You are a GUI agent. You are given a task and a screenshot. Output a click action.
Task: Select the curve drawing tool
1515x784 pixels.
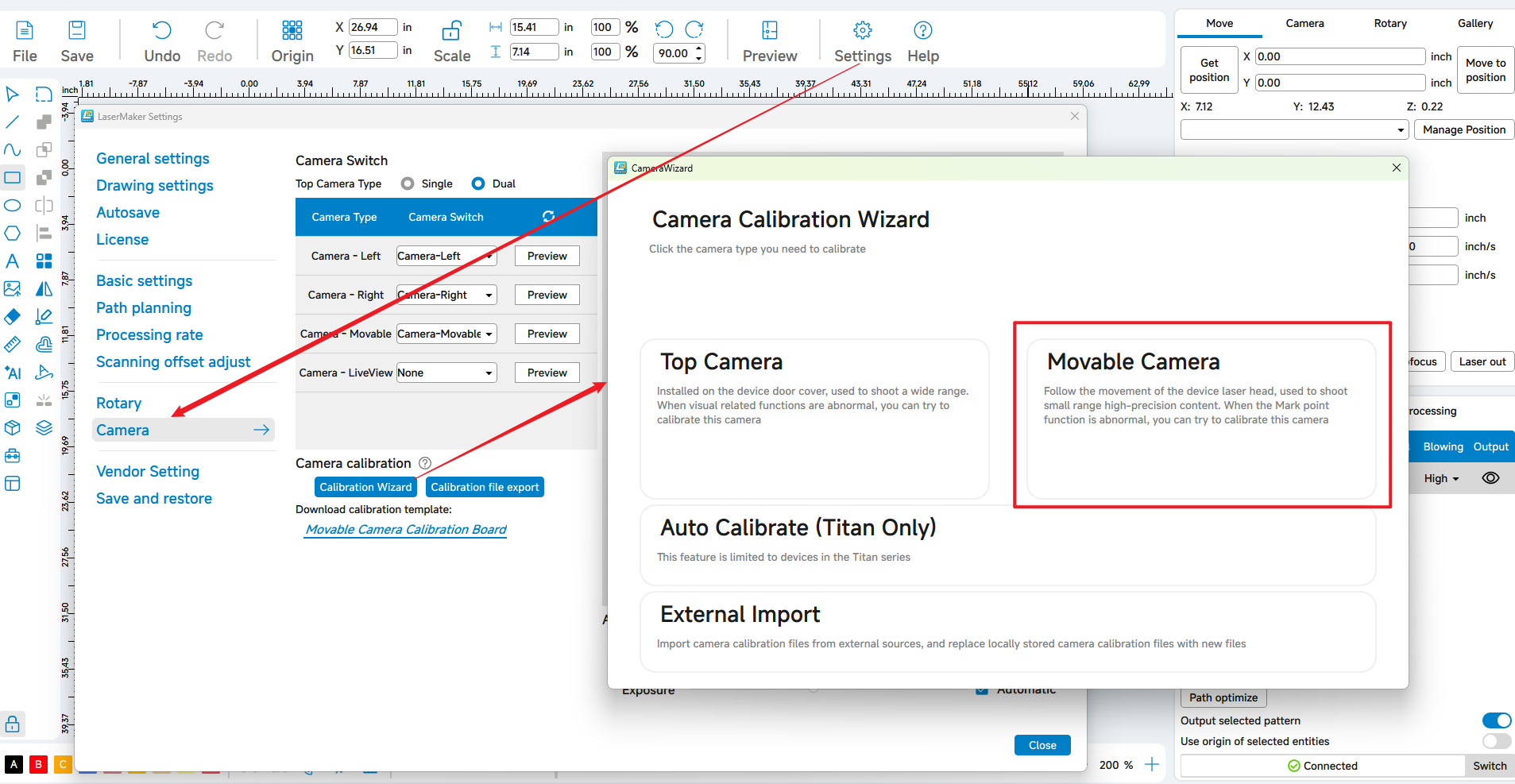tap(13, 150)
